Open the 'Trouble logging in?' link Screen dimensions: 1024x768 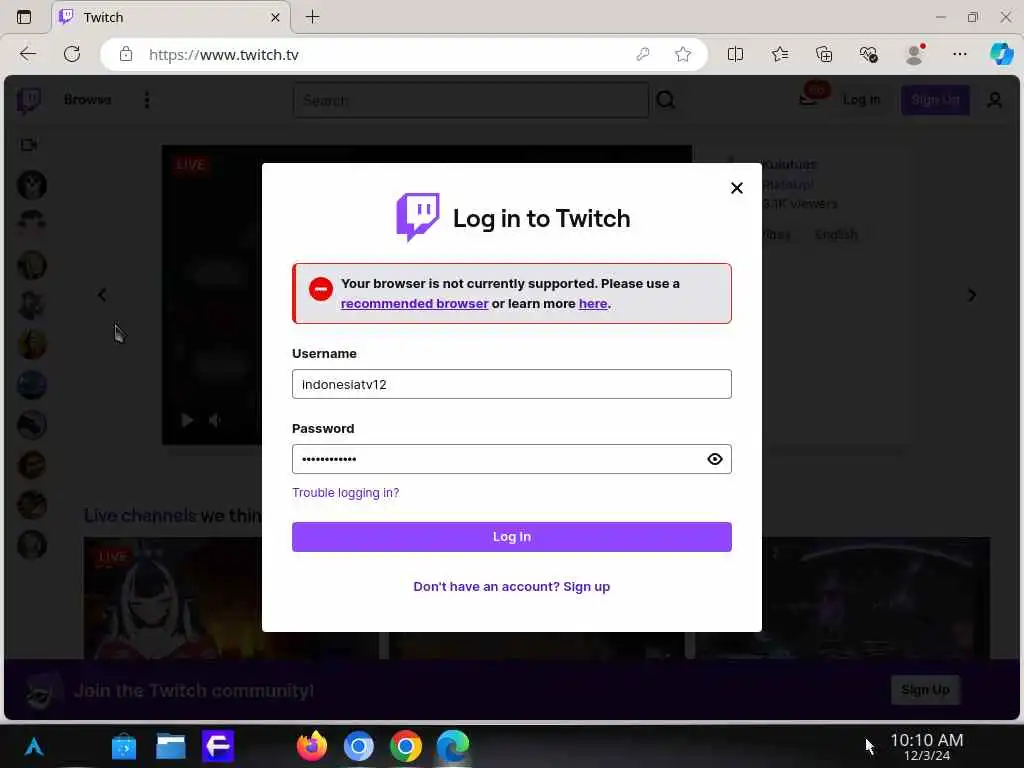[345, 492]
